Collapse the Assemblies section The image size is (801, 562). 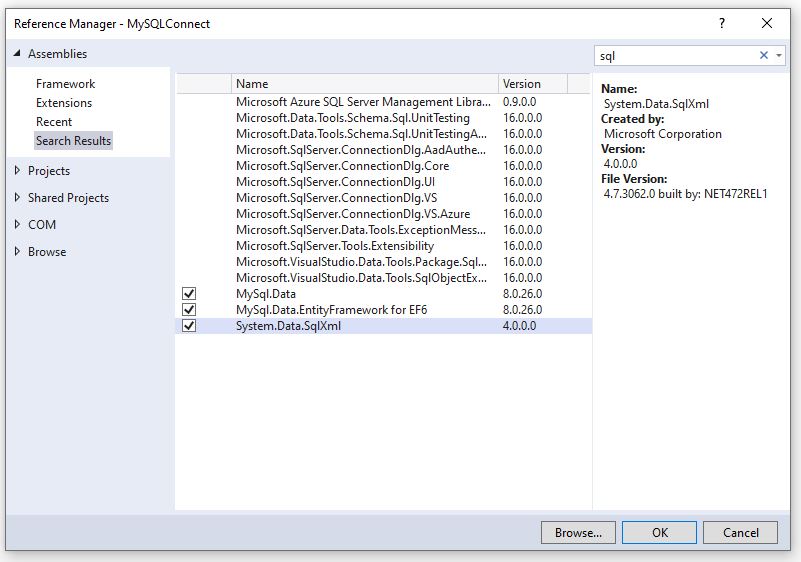[17, 53]
